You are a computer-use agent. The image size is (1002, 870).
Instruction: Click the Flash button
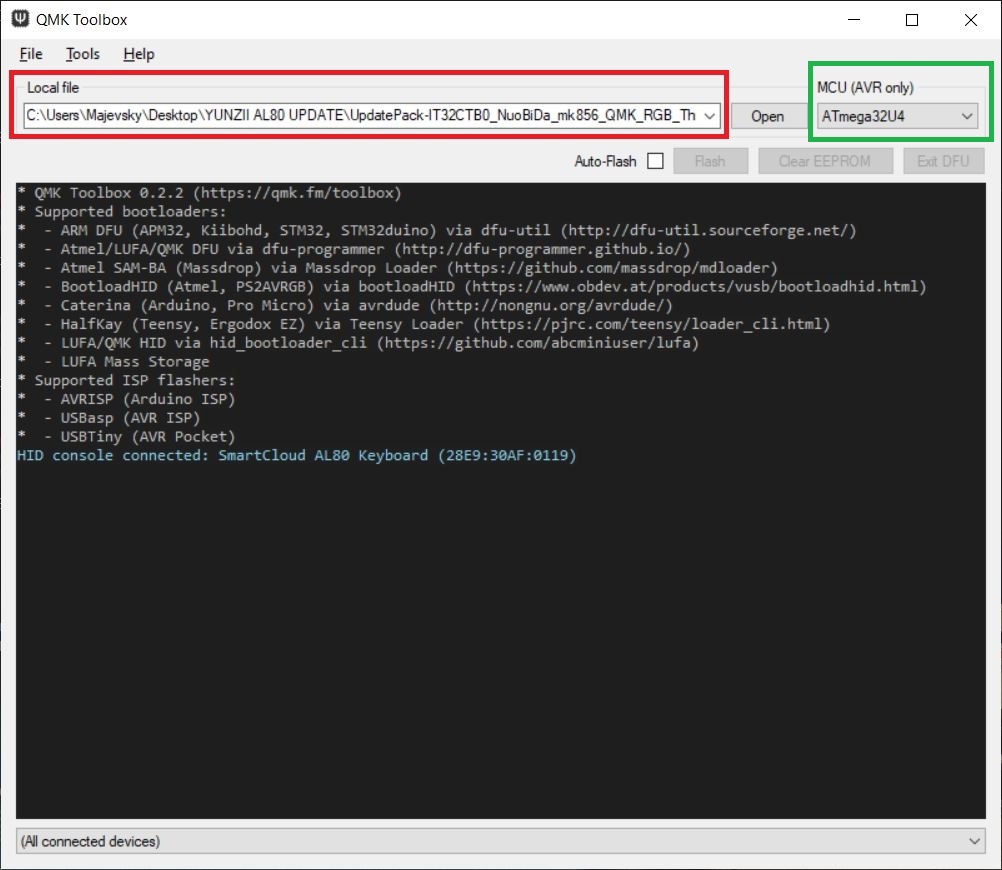point(710,161)
